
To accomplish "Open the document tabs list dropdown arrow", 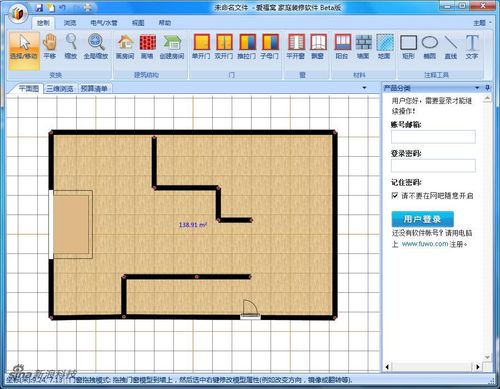I will tap(364, 88).
